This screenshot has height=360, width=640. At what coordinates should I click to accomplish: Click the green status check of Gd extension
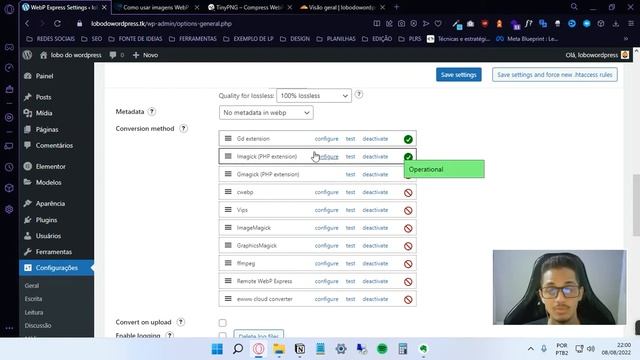coord(408,139)
